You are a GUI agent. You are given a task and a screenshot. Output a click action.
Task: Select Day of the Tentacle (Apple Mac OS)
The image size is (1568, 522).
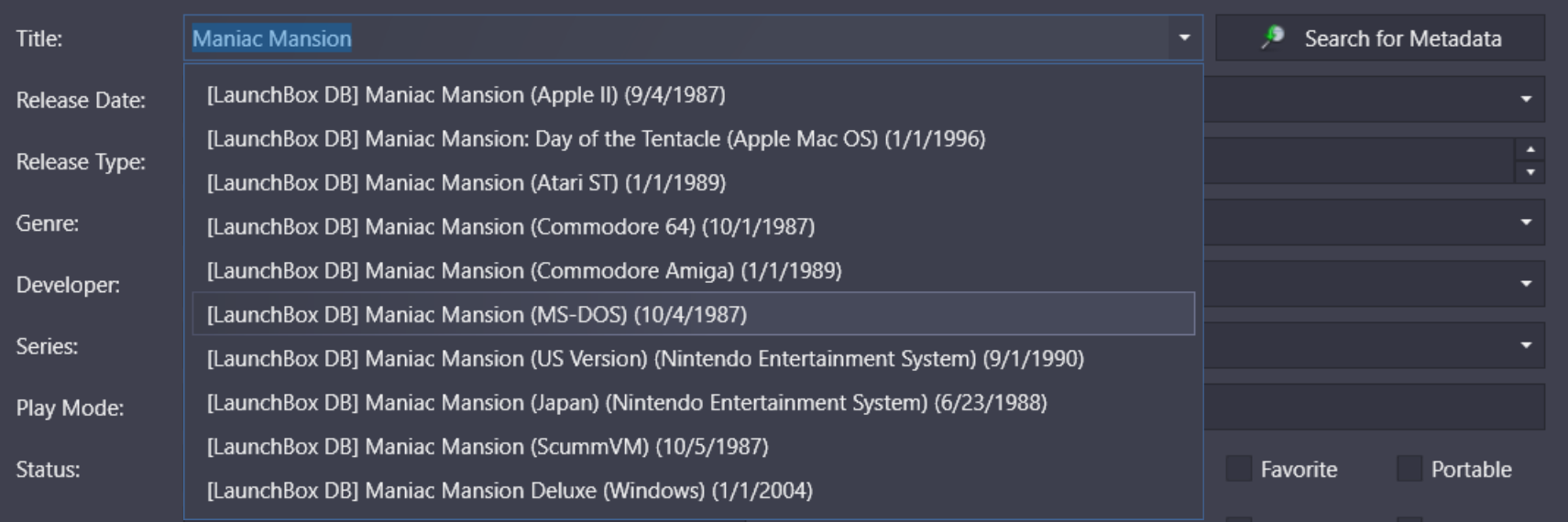[x=694, y=138]
